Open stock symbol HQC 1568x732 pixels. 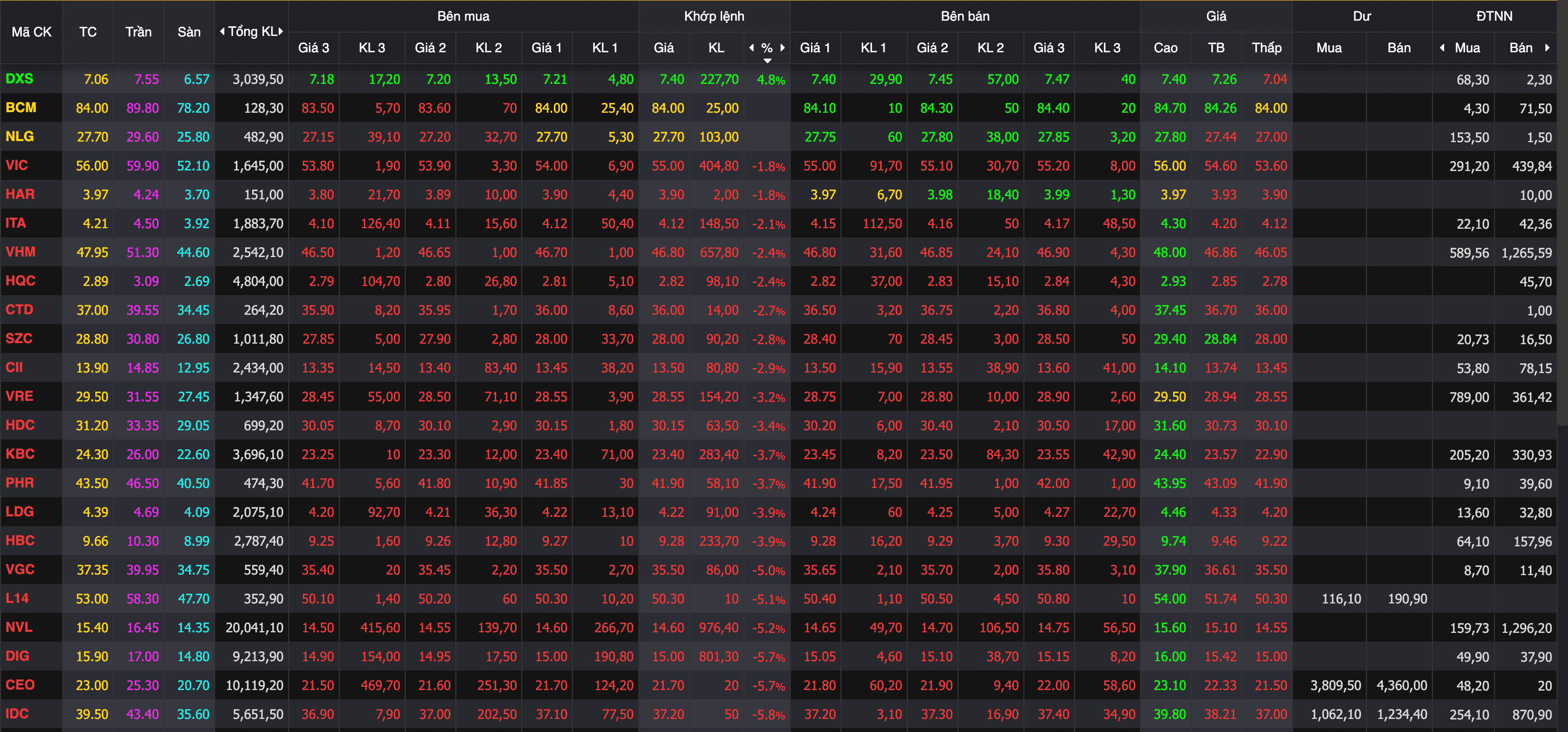[x=20, y=280]
